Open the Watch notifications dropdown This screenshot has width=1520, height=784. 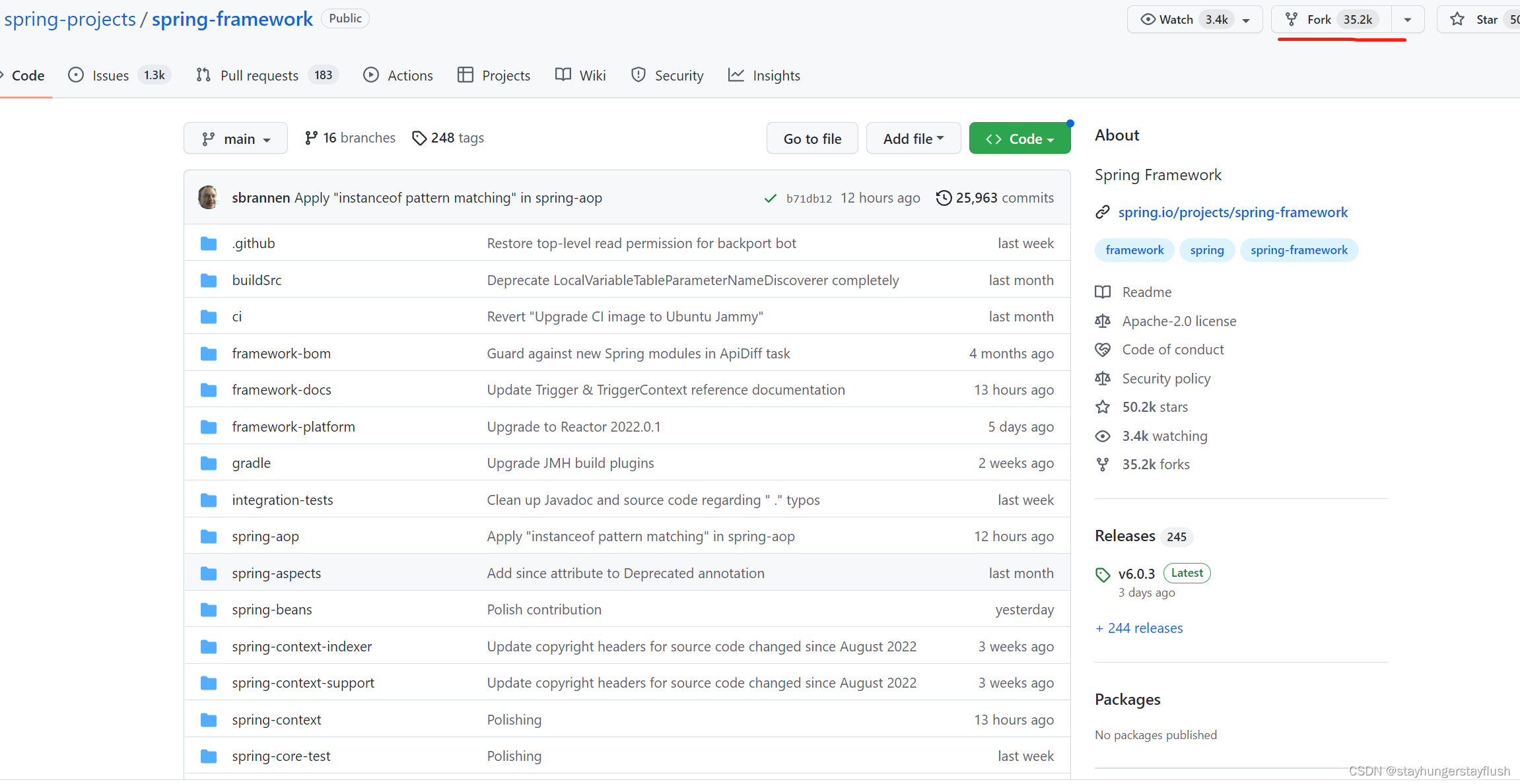coord(1194,19)
